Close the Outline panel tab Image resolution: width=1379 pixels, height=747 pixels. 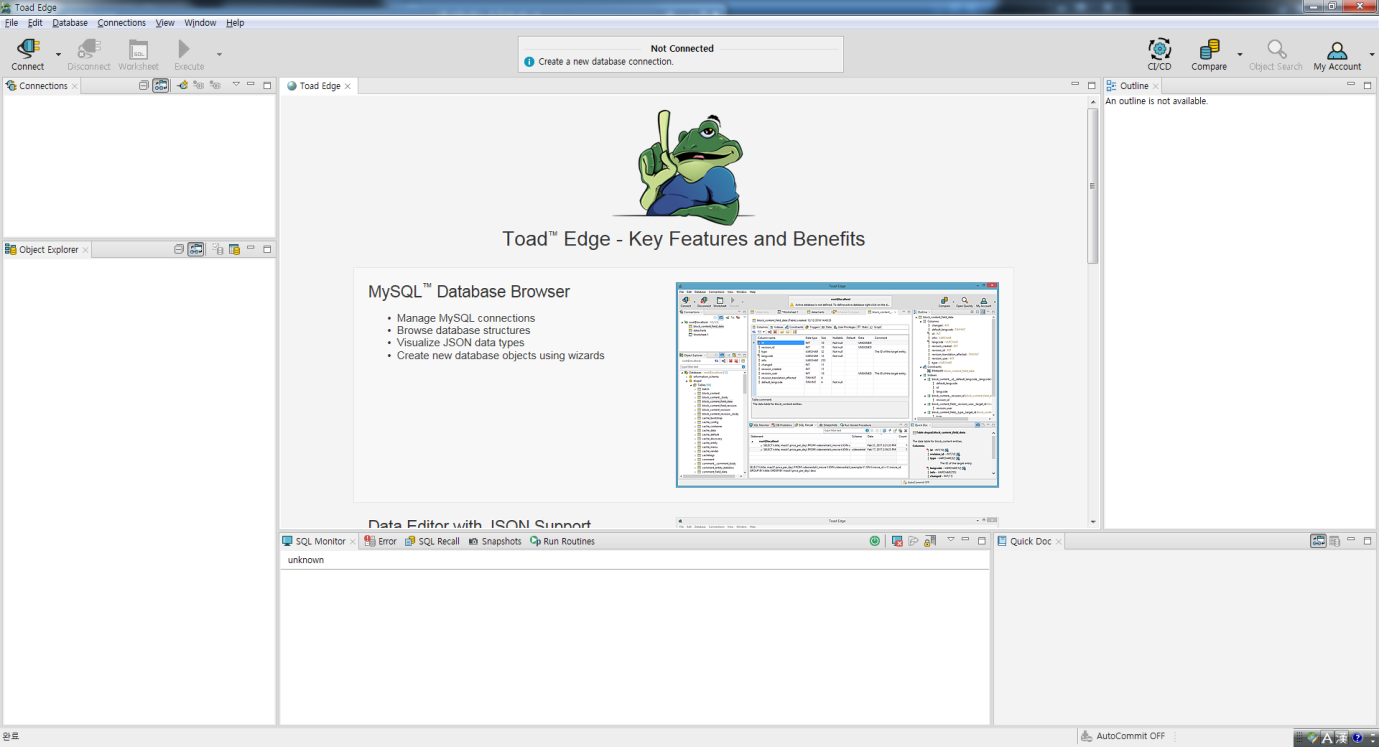point(1156,87)
